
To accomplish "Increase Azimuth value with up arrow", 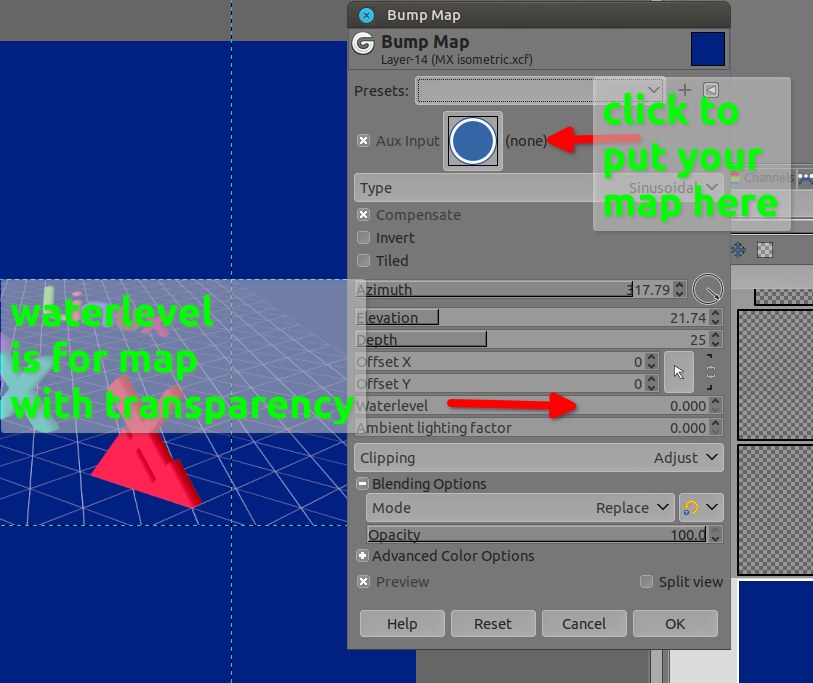I will (680, 285).
